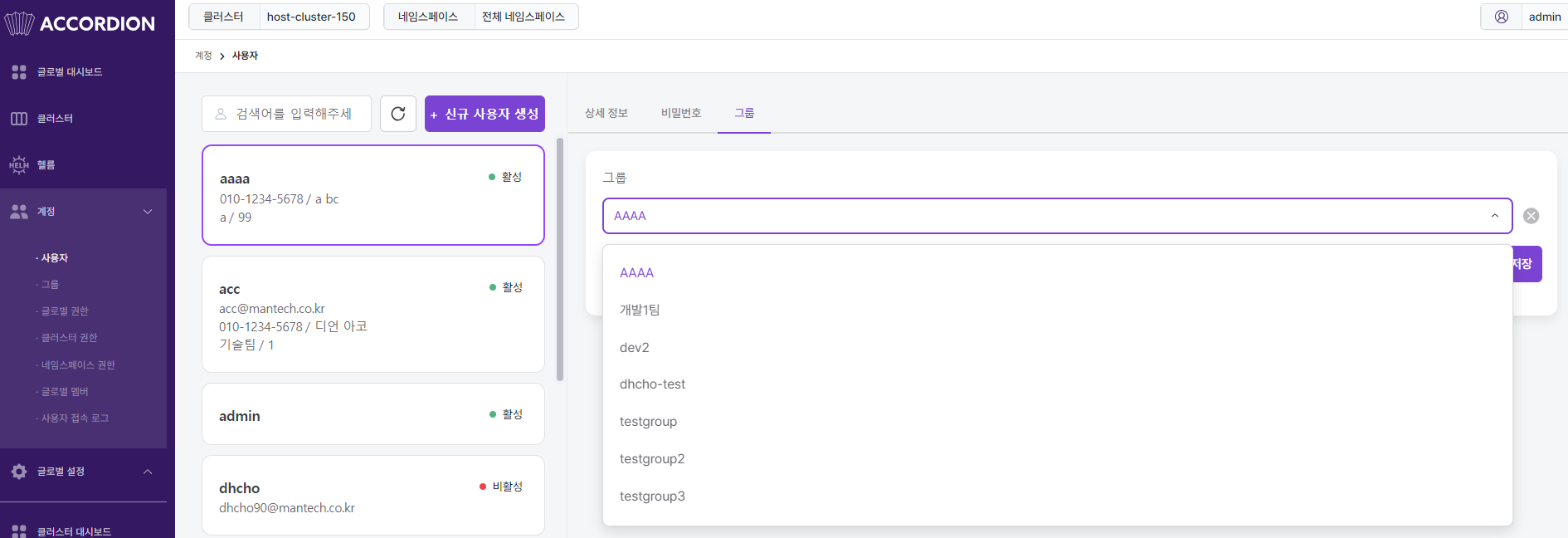1568x538 pixels.
Task: Pick testgroup from the dropdown list
Action: [x=1057, y=422]
